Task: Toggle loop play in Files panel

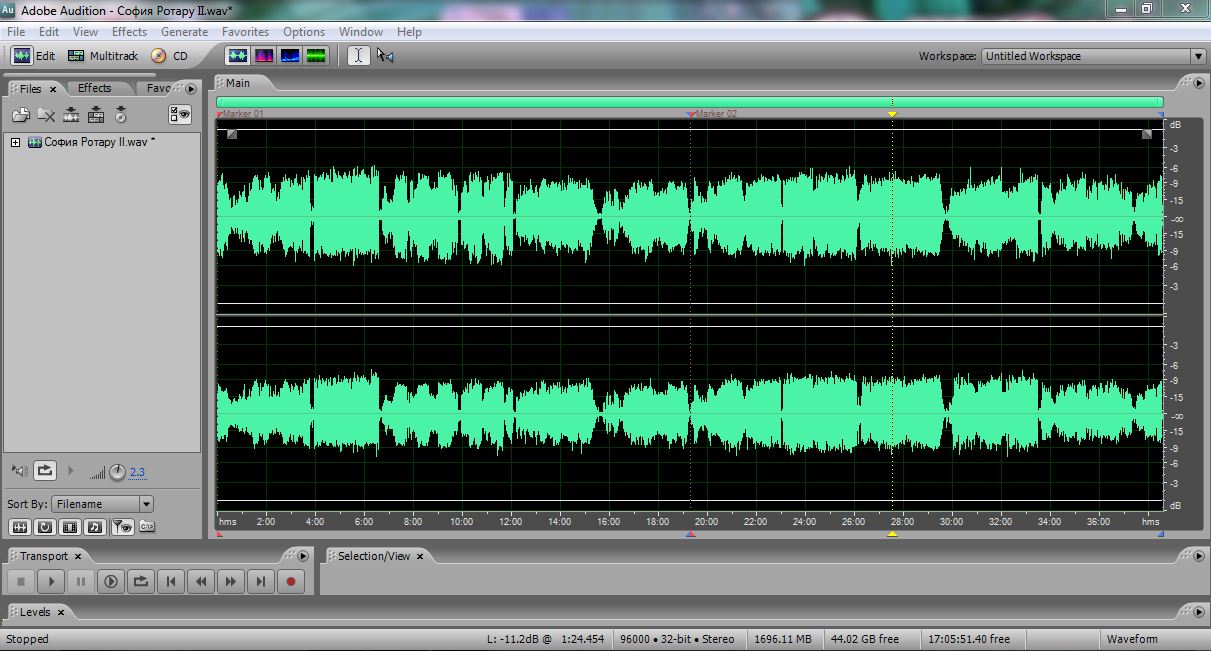Action: [45, 470]
